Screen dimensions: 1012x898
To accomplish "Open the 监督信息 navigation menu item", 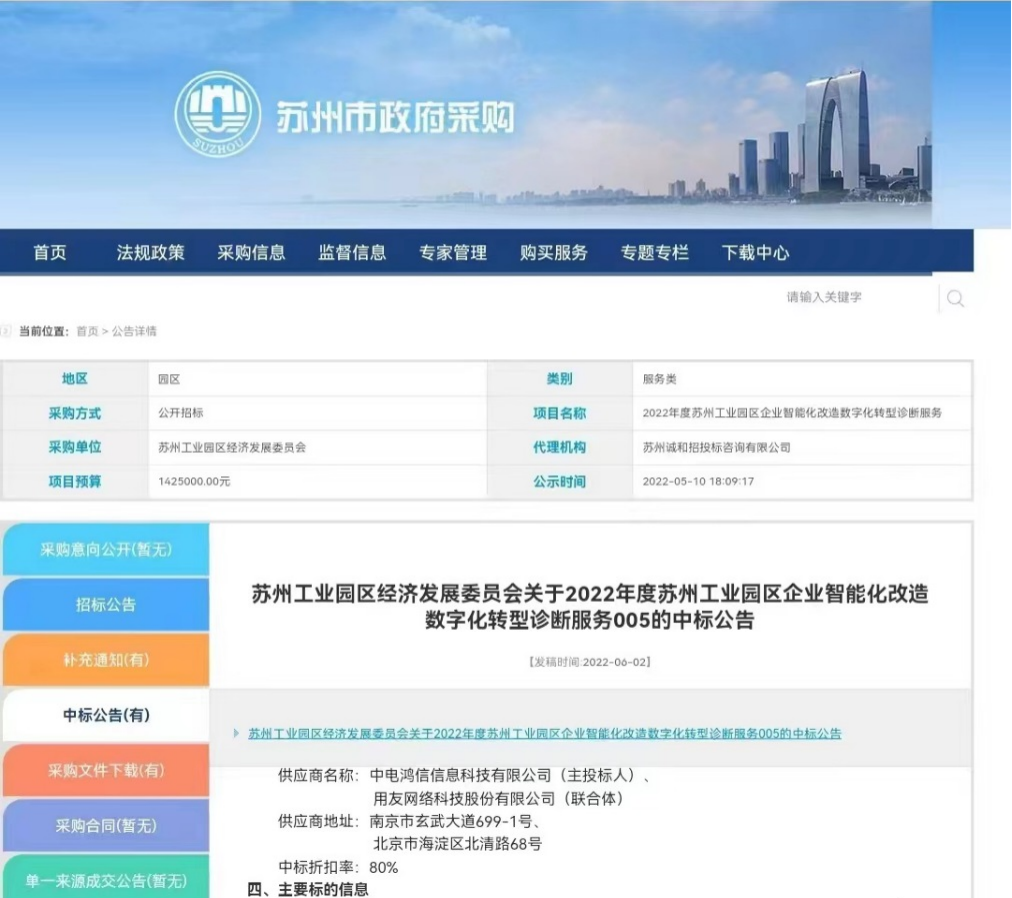I will pyautogui.click(x=351, y=253).
